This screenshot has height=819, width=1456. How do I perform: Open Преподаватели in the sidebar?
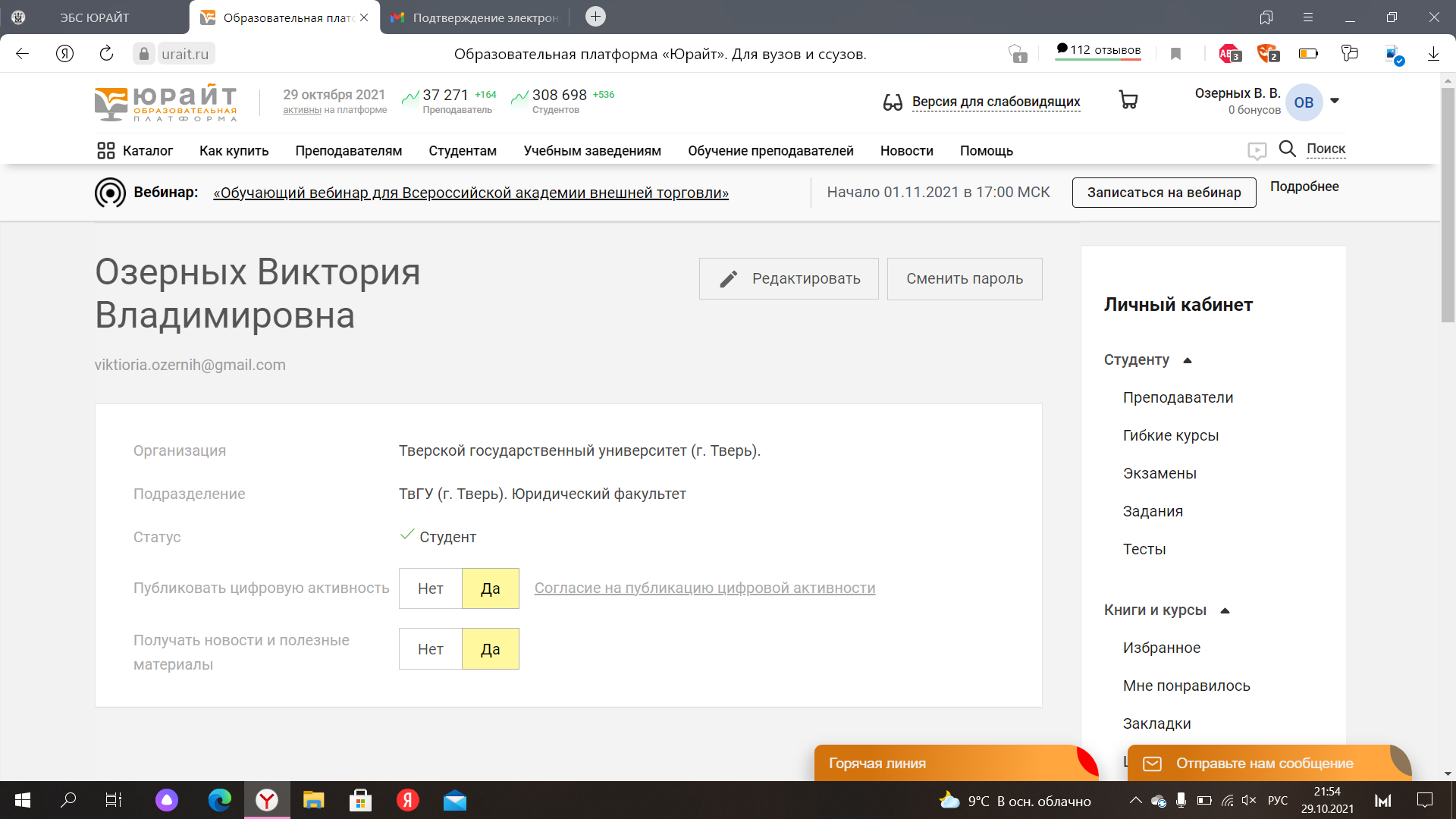[1178, 397]
